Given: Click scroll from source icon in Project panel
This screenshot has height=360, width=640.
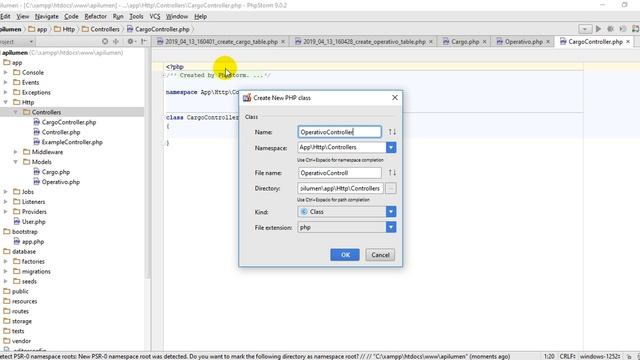Looking at the screenshot, I should [105, 41].
